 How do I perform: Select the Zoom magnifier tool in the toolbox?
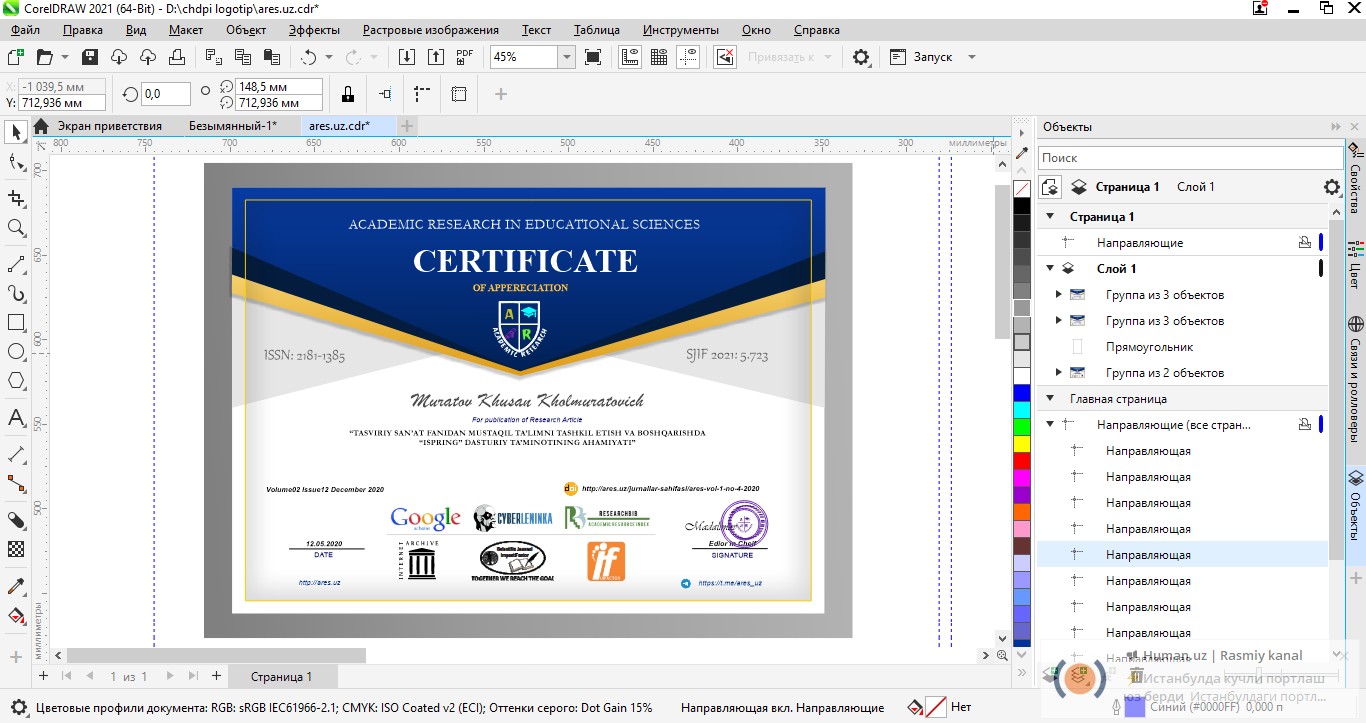pyautogui.click(x=16, y=228)
